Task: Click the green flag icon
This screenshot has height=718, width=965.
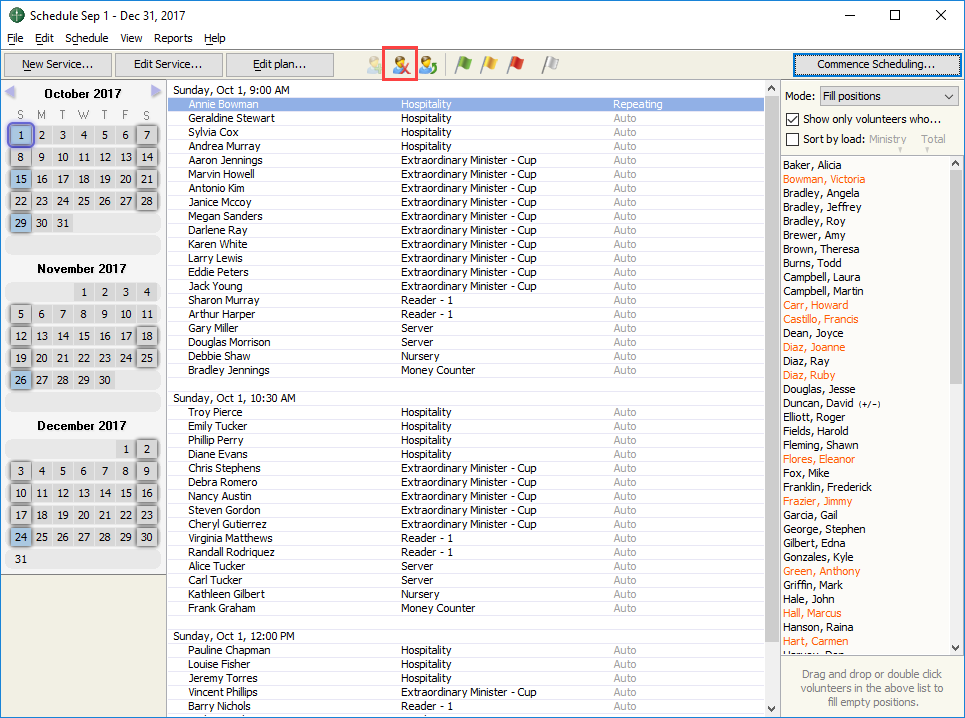Action: (x=464, y=65)
